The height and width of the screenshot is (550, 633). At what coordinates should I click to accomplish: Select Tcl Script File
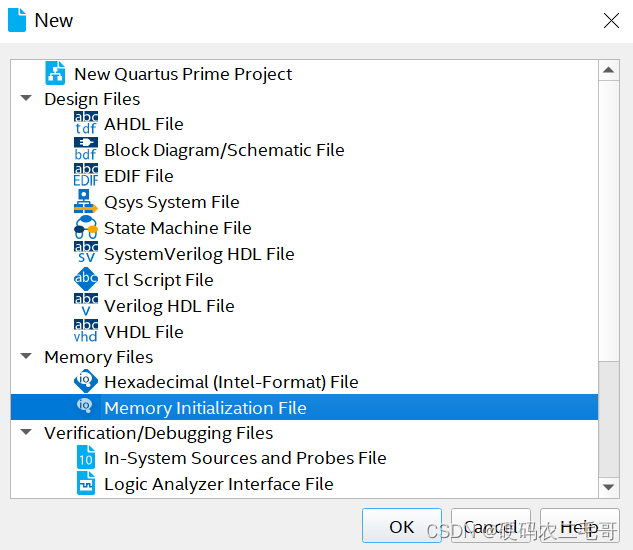click(159, 280)
